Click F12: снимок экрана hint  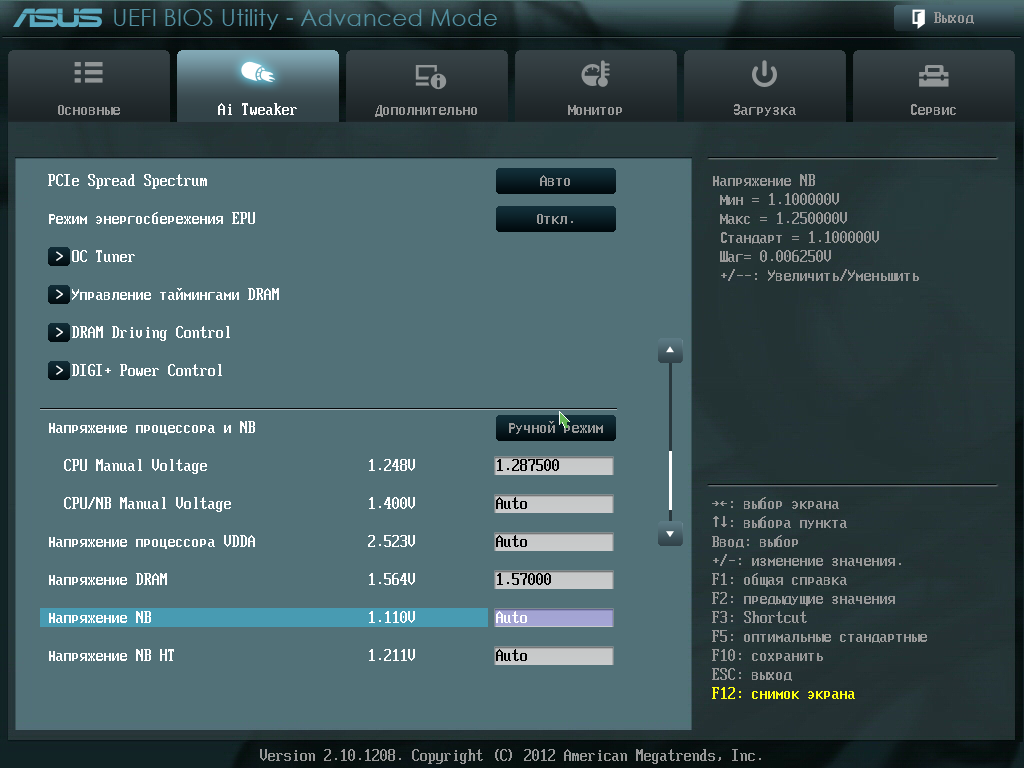[783, 694]
